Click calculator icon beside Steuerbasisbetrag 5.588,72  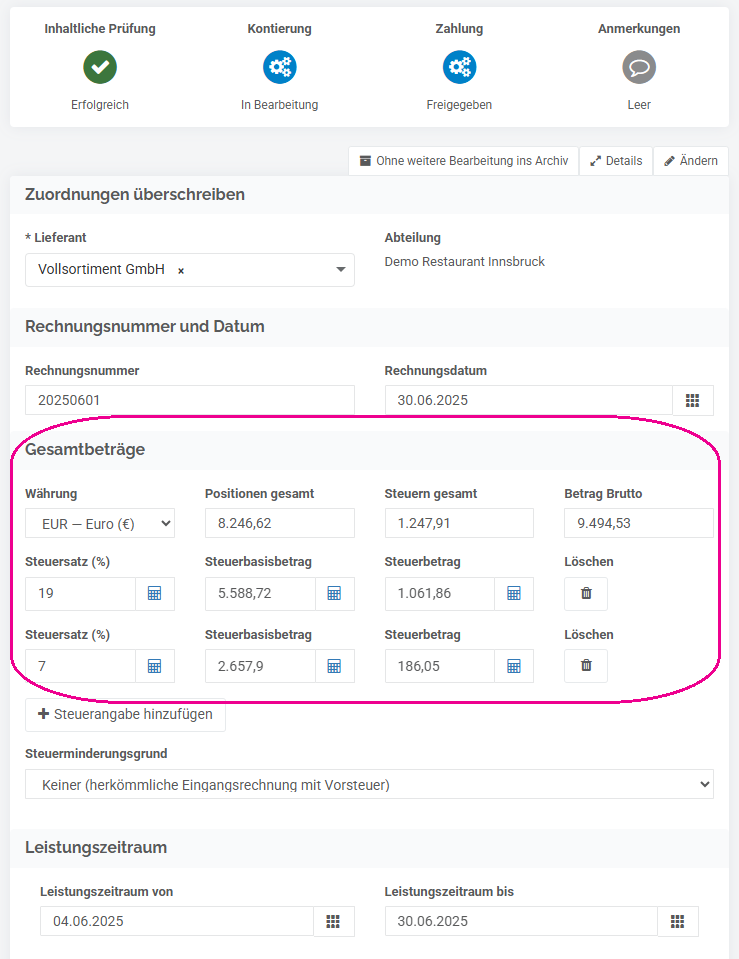click(x=334, y=593)
